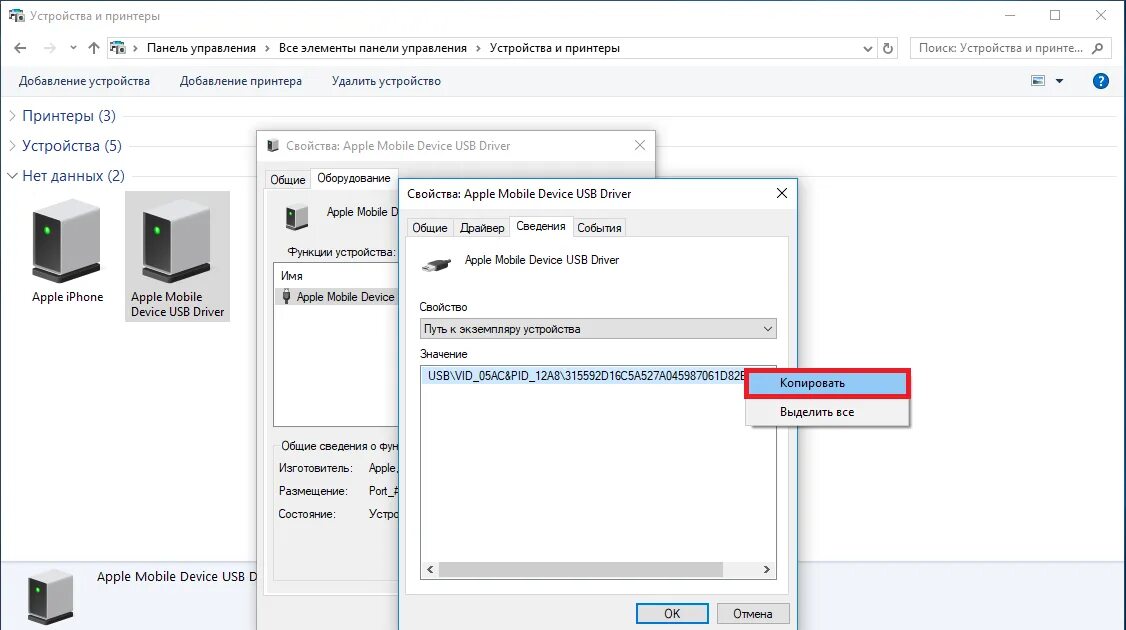Click Devices and Printers title bar icon

[16, 15]
